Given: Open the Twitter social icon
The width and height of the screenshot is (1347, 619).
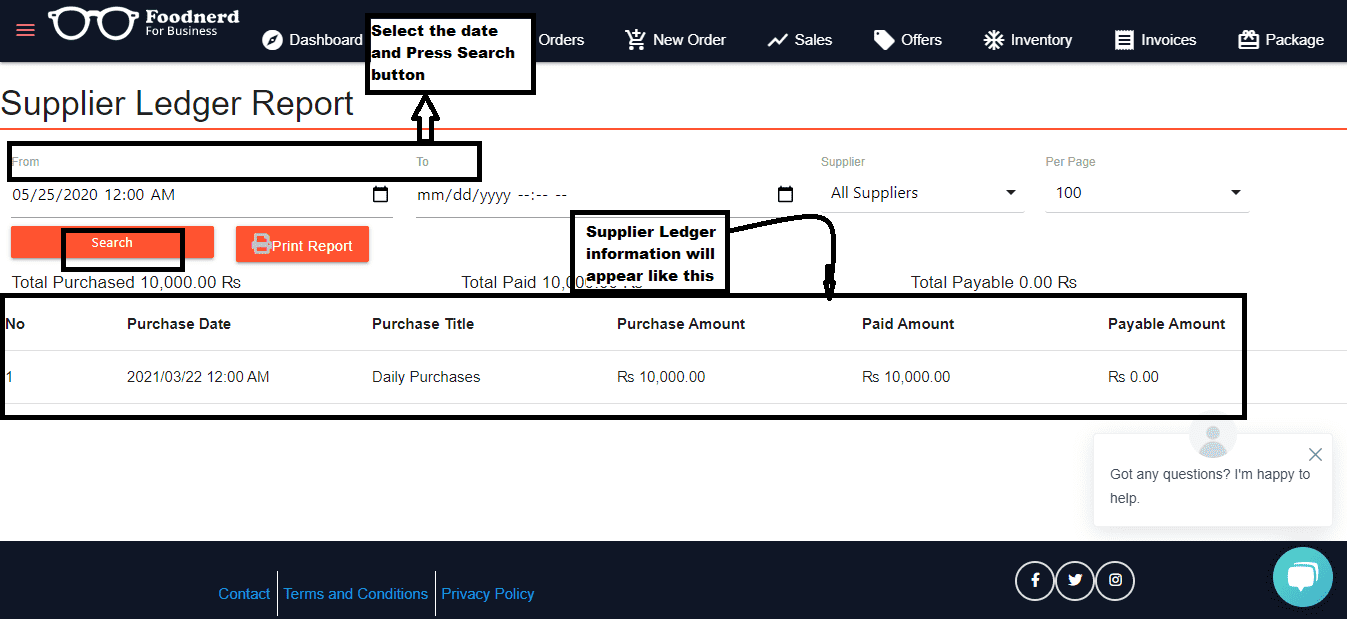Looking at the screenshot, I should click(x=1075, y=580).
